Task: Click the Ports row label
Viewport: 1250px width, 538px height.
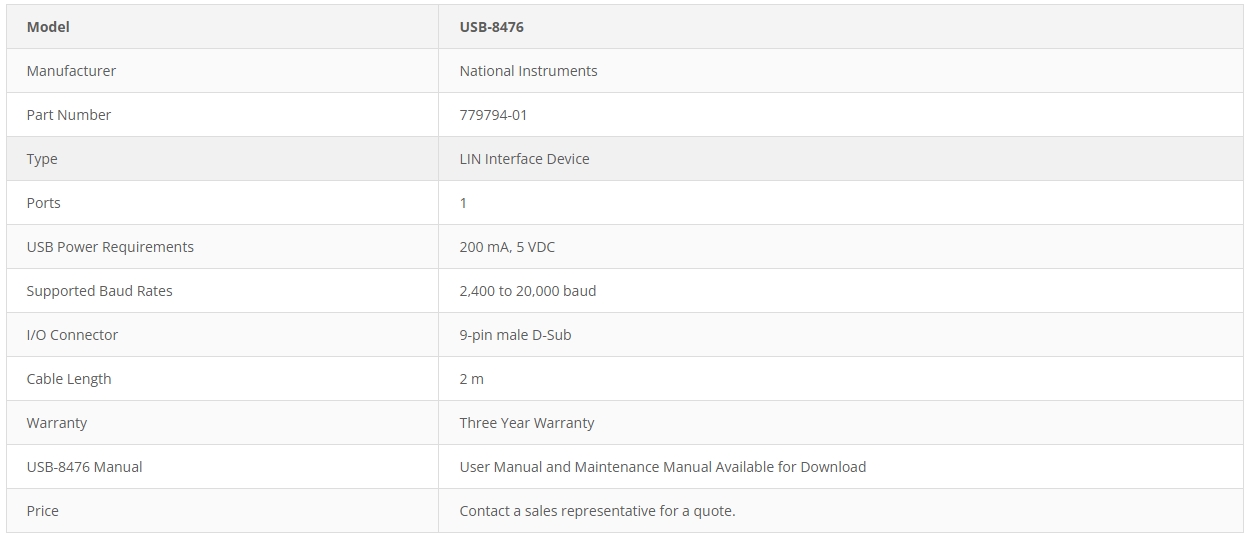Action: coord(43,203)
